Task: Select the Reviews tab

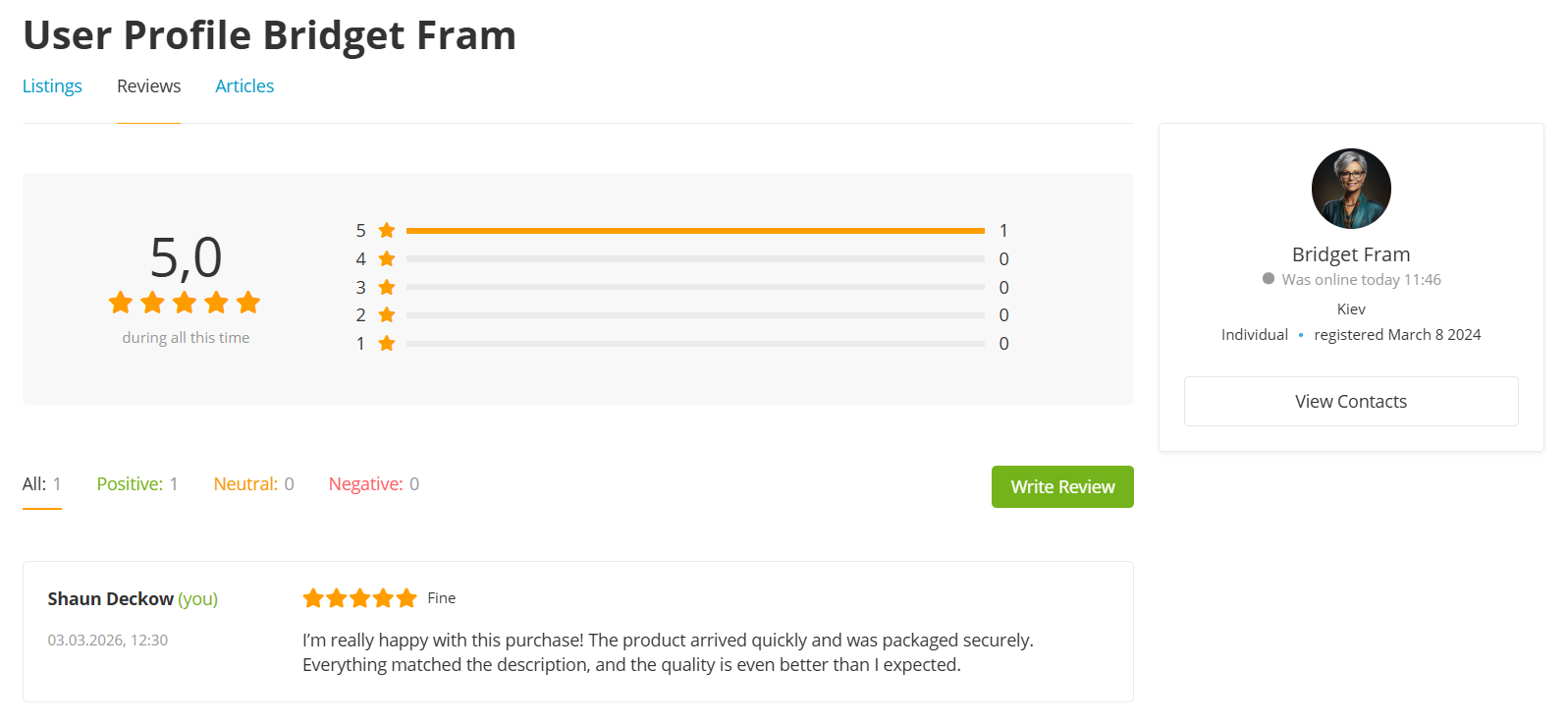Action: click(x=148, y=86)
